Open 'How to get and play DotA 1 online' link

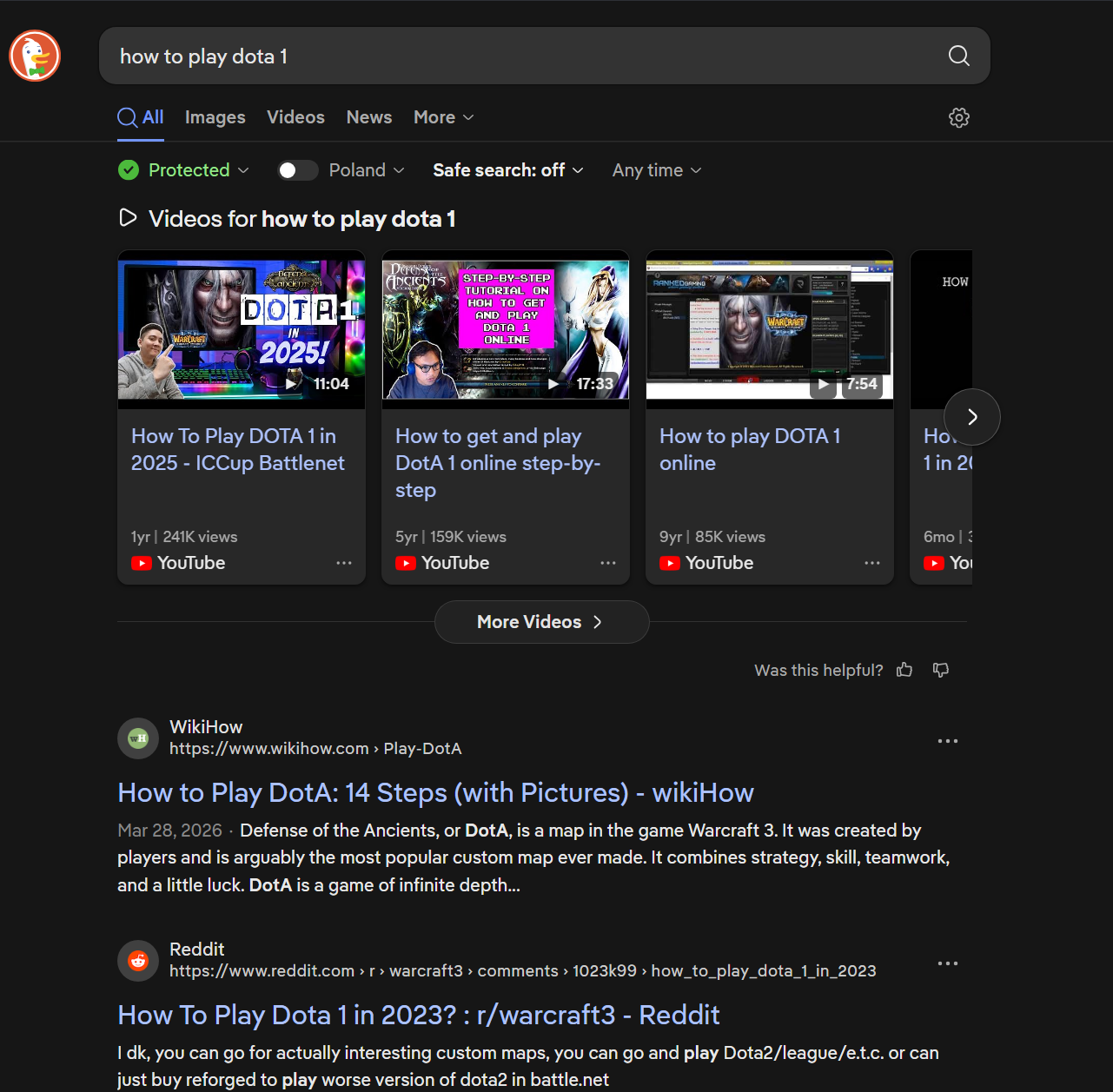498,463
